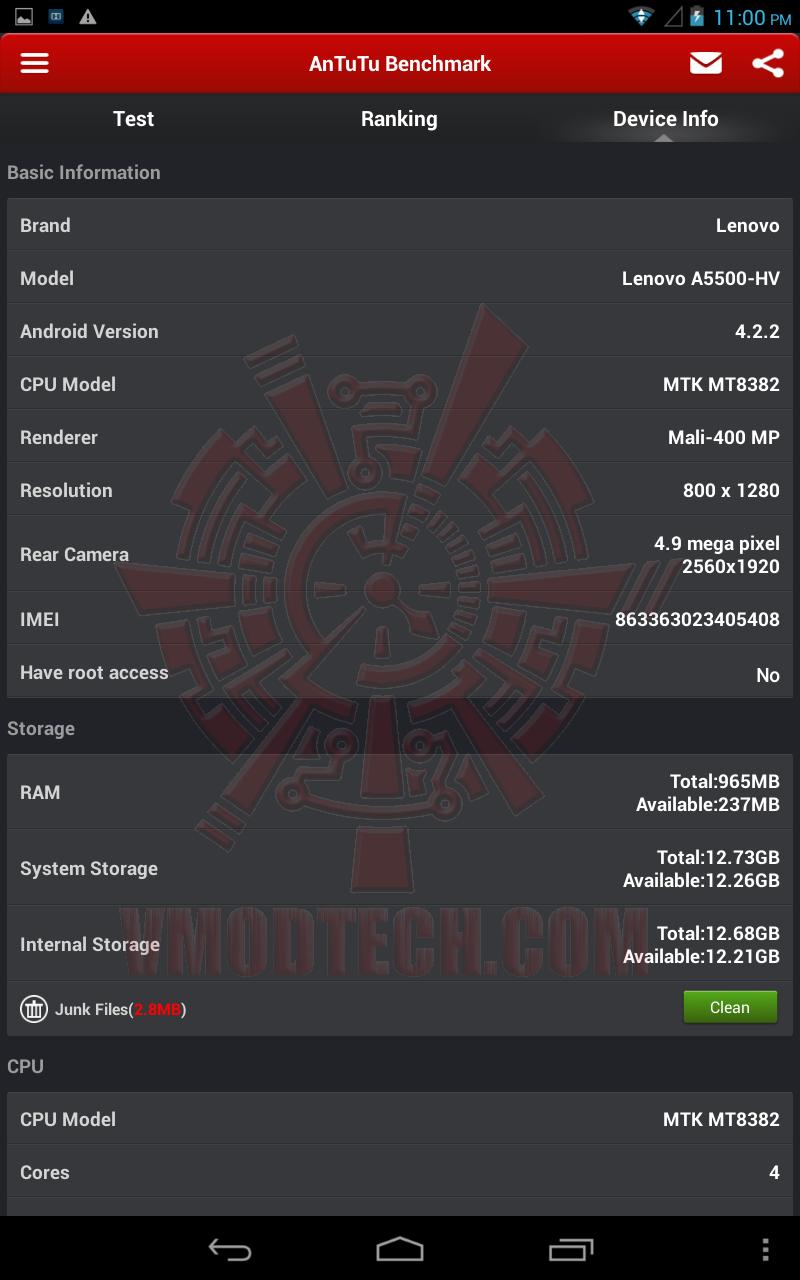Open the hamburger menu icon
This screenshot has height=1280, width=800.
click(35, 63)
